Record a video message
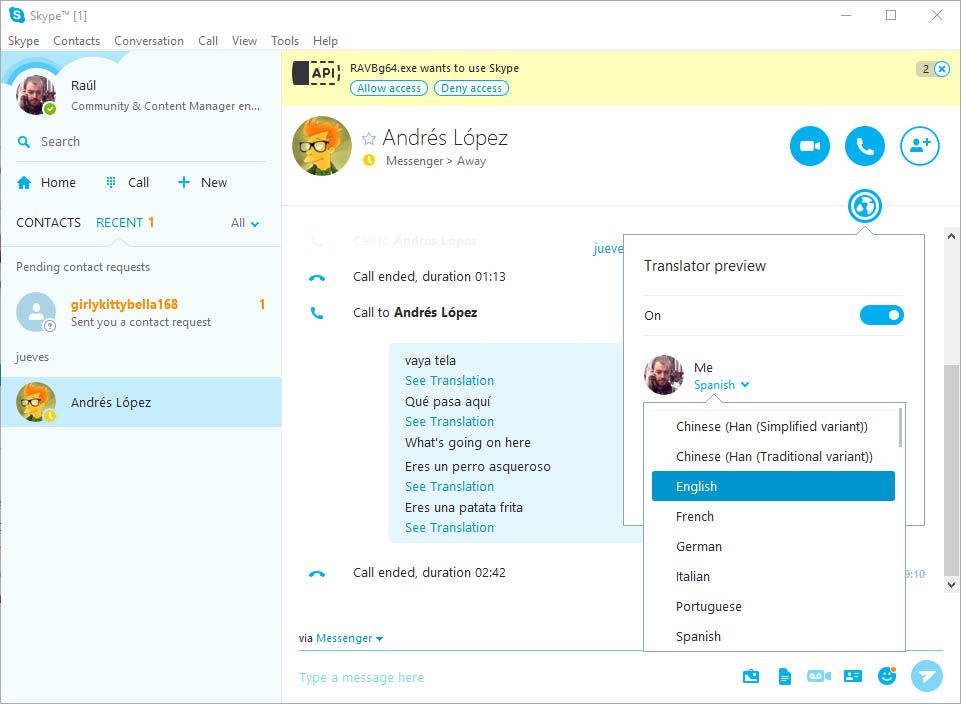The image size is (961, 704). (x=819, y=676)
